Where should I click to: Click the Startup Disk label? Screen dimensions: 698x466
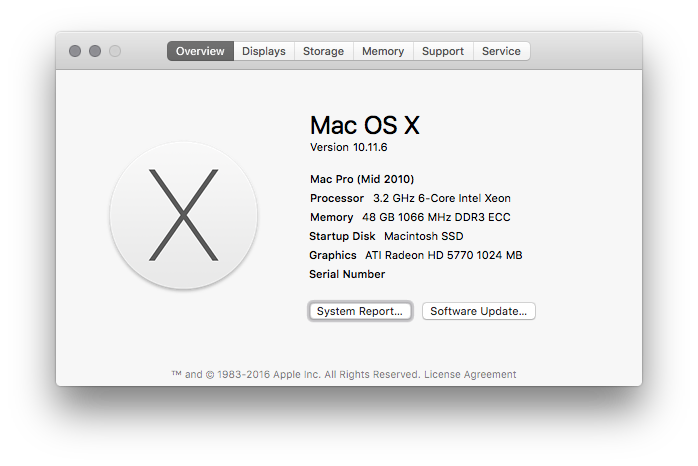tap(342, 236)
